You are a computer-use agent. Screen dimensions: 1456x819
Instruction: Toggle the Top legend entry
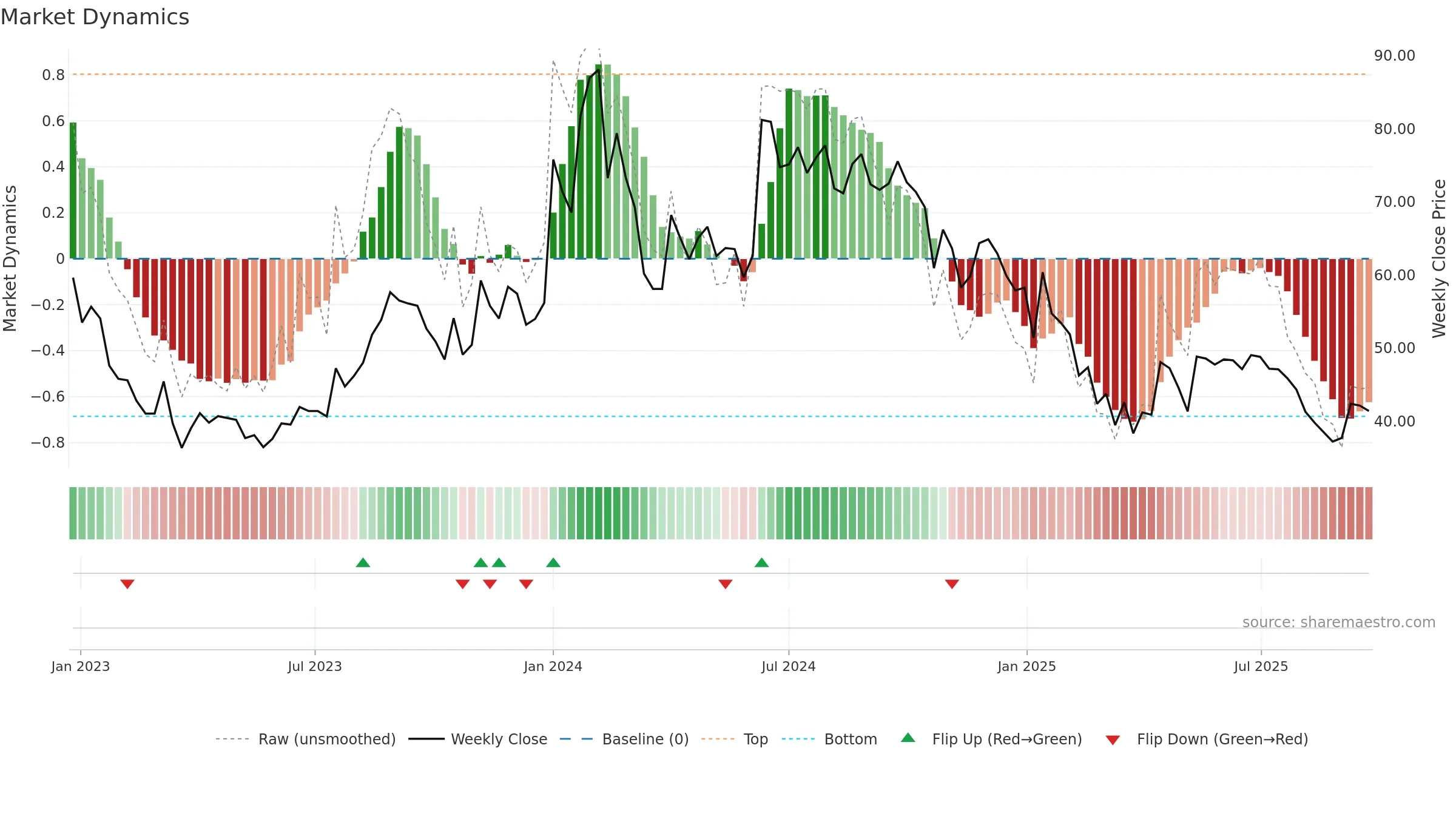pos(734,739)
